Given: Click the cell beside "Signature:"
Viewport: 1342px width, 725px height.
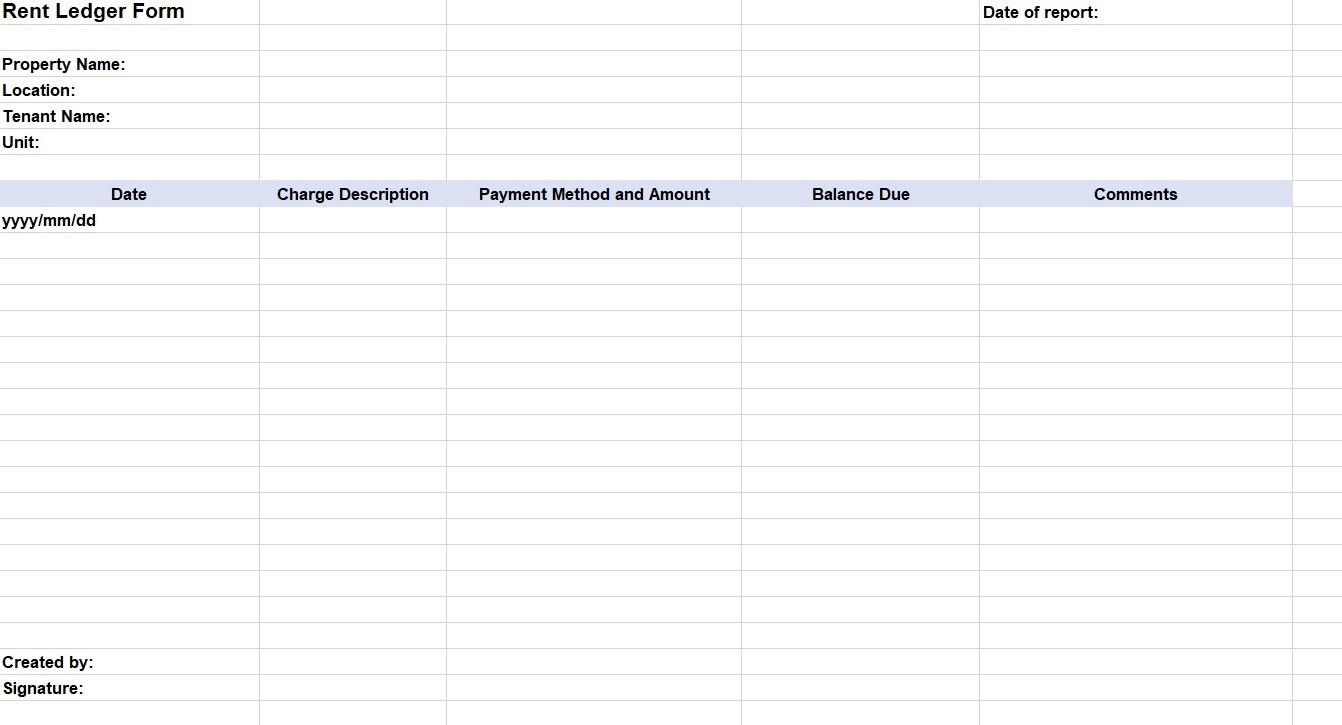Looking at the screenshot, I should point(352,688).
